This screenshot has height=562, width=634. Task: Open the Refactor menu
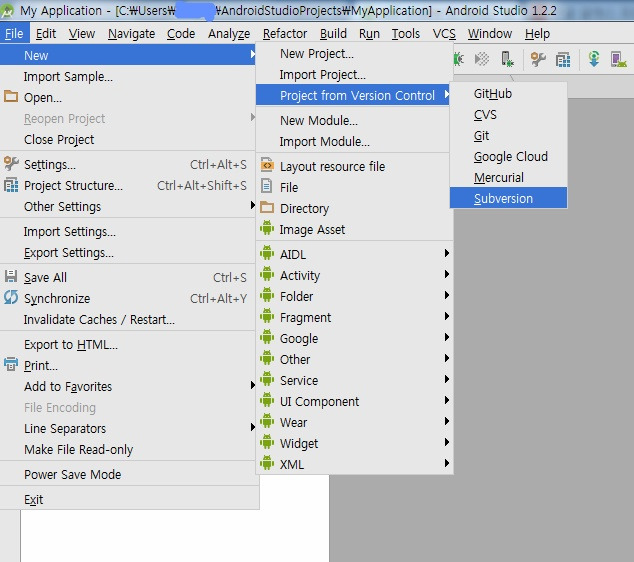pyautogui.click(x=285, y=34)
